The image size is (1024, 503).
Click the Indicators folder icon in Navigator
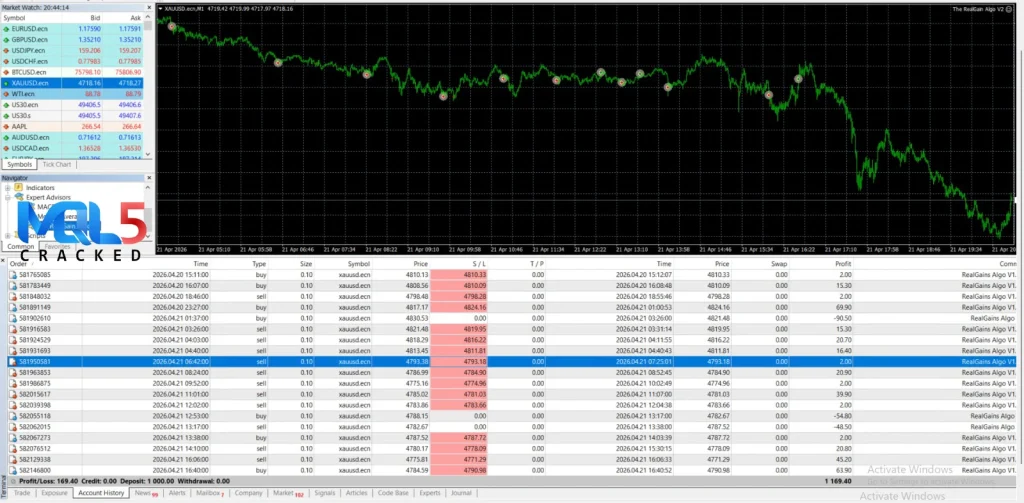coord(19,187)
